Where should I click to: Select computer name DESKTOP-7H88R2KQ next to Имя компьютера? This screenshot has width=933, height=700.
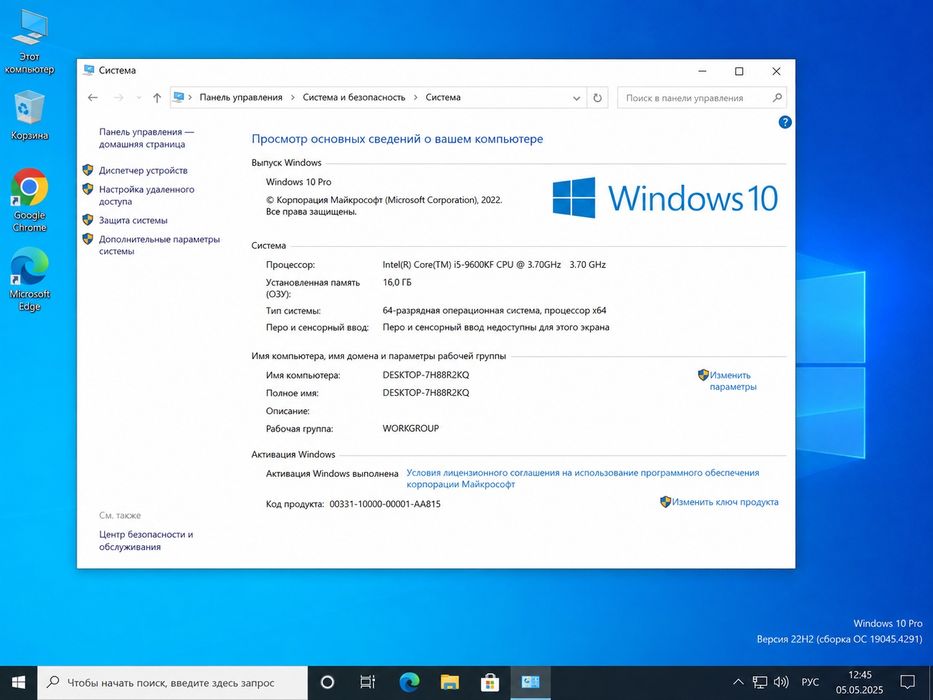pyautogui.click(x=425, y=375)
